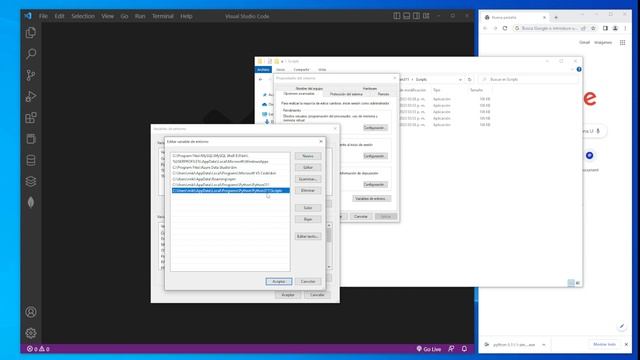Switch to large icons view in File Explorer
The height and width of the screenshot is (360, 640).
pyautogui.click(x=577, y=283)
